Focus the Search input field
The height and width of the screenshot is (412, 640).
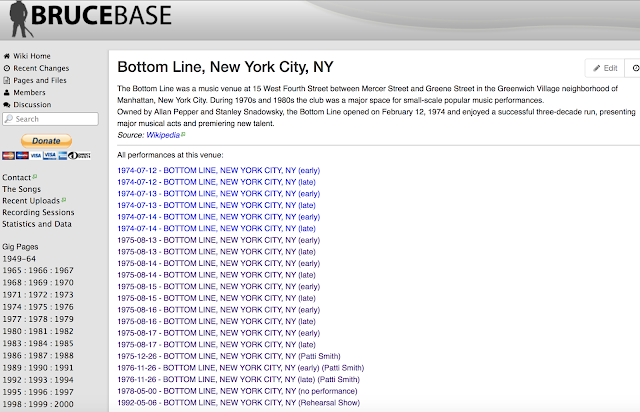[x=50, y=119]
